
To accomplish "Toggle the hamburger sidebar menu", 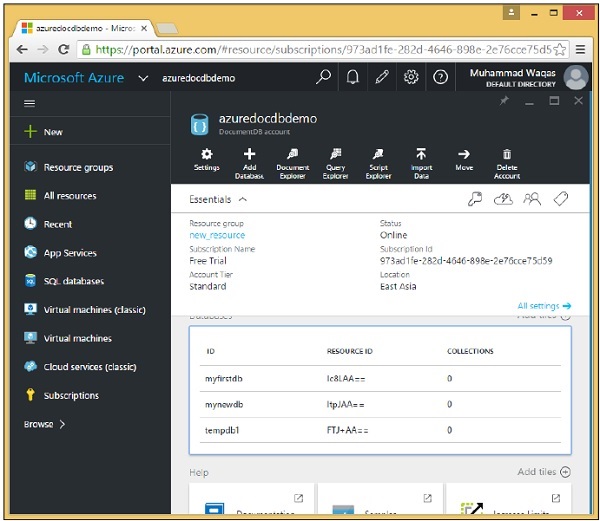I will tap(30, 103).
